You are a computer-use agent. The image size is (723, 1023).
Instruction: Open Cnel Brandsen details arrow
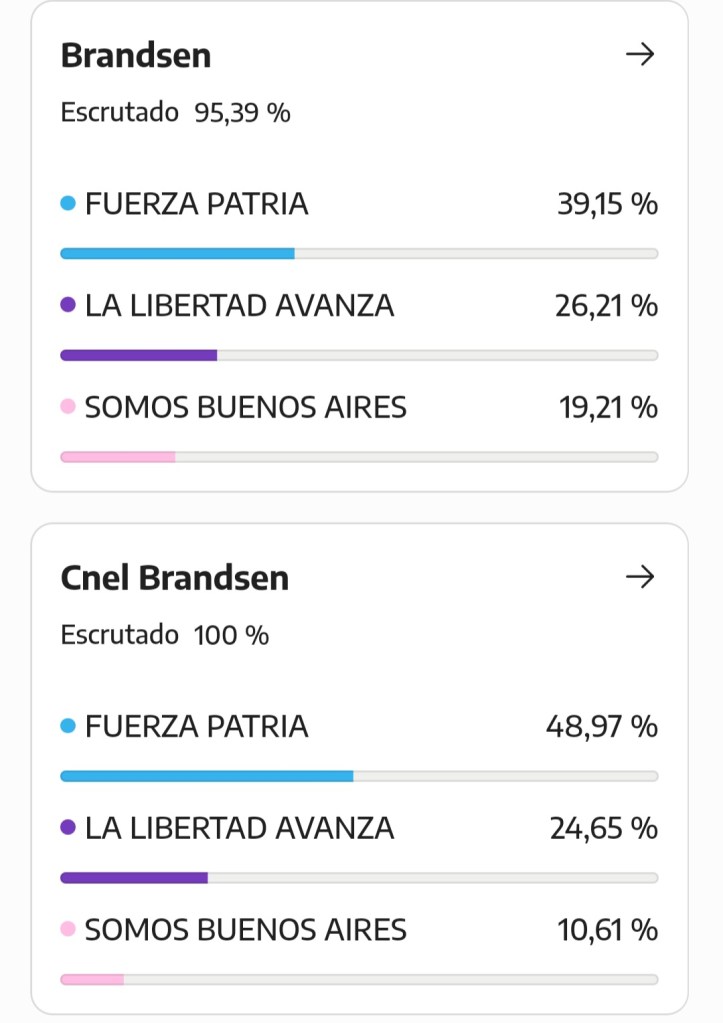(x=639, y=577)
